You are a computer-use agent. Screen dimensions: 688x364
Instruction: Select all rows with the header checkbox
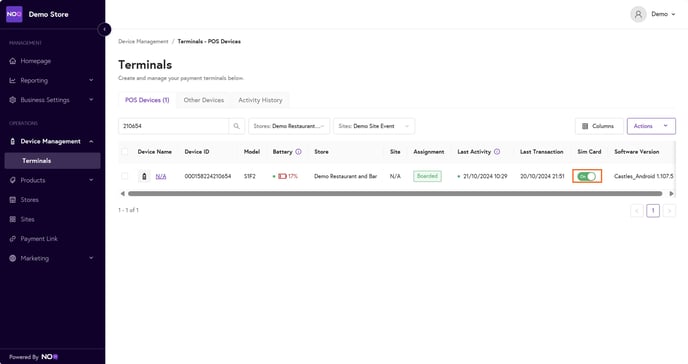125,152
